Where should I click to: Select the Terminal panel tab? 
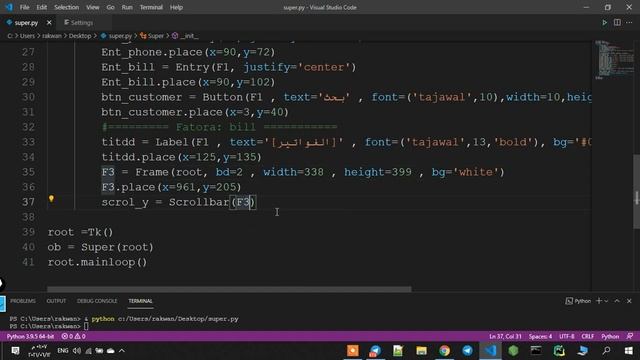140,301
